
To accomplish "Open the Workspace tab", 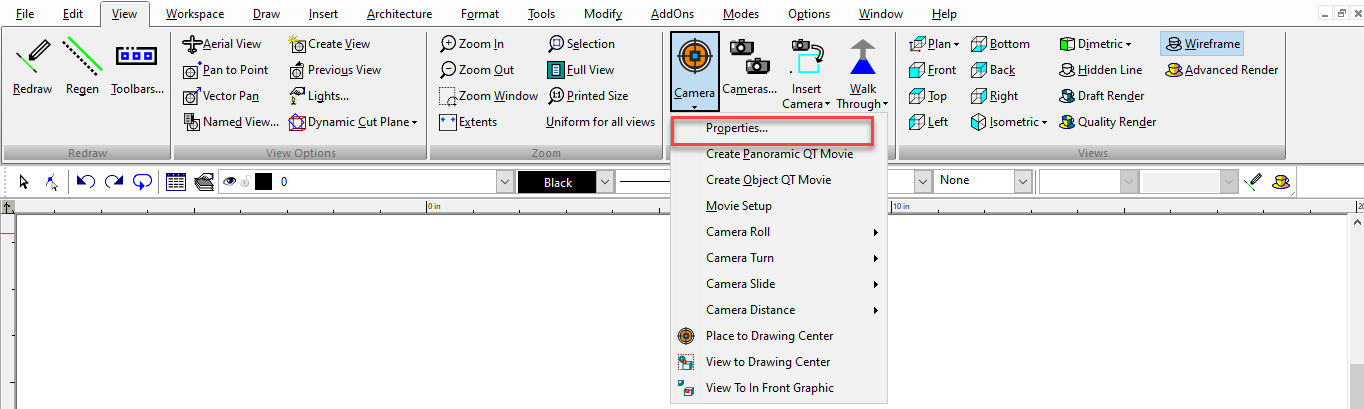I will click(195, 14).
